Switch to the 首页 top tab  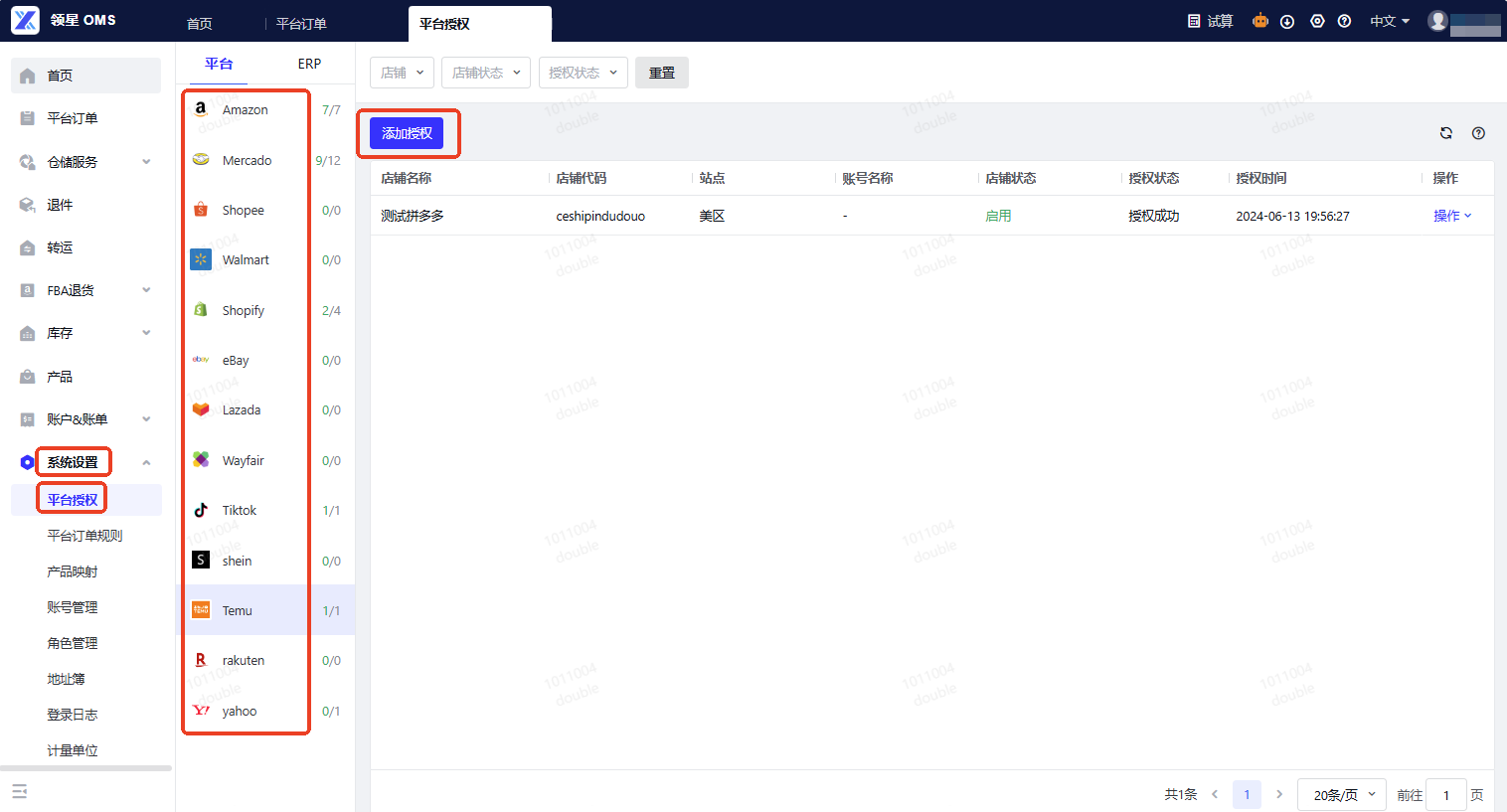pyautogui.click(x=200, y=24)
